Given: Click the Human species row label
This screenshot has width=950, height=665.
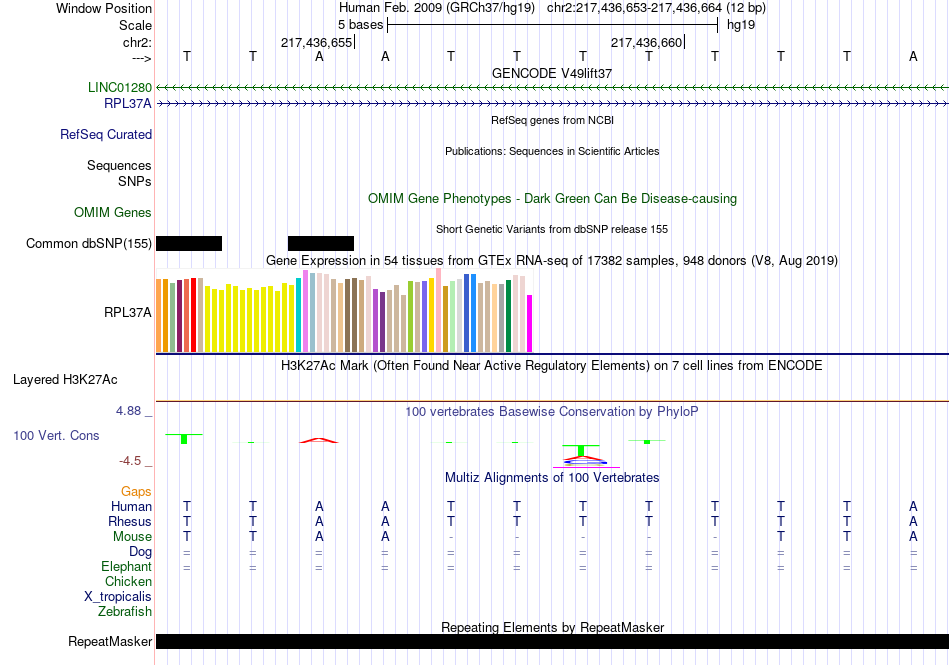Looking at the screenshot, I should tap(131, 506).
